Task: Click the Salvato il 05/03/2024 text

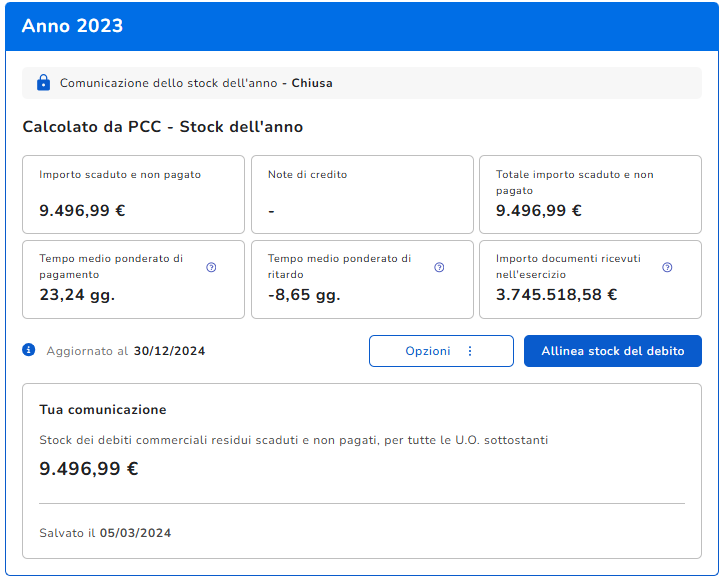Action: click(x=105, y=533)
